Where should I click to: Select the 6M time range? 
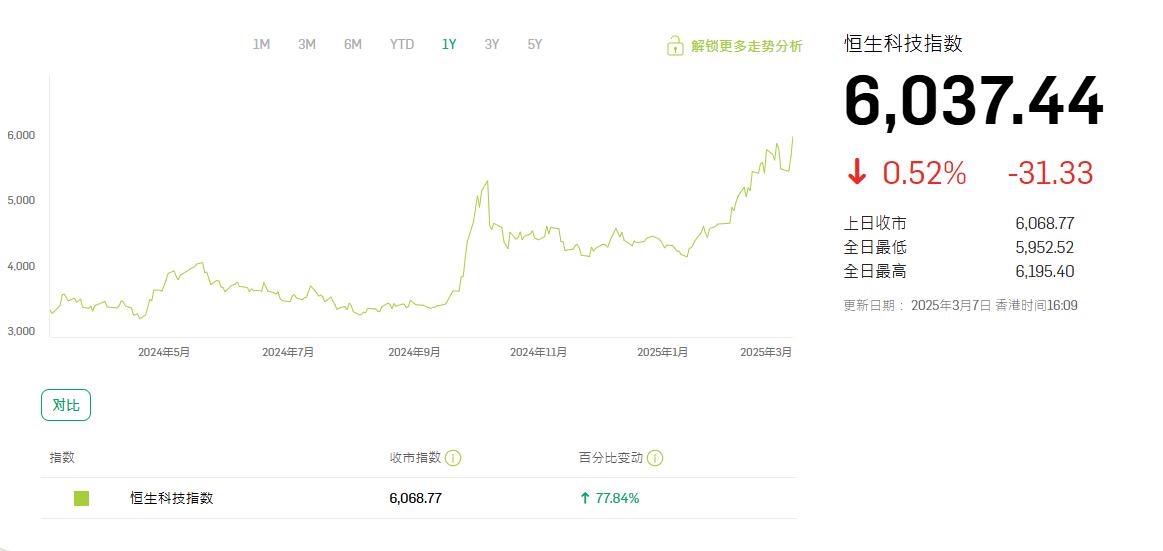(353, 44)
